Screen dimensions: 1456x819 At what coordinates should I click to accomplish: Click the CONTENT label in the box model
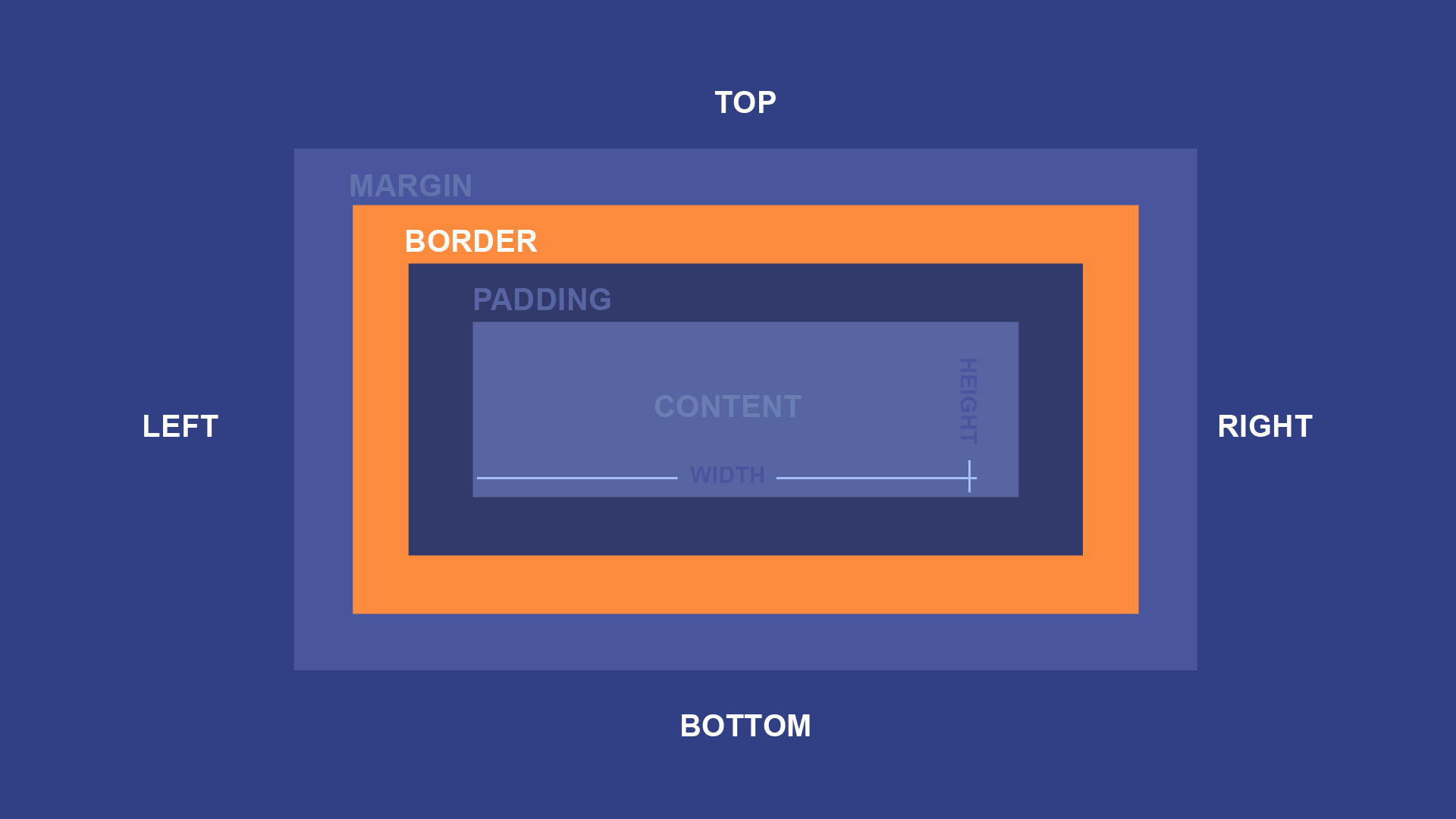[x=728, y=405]
